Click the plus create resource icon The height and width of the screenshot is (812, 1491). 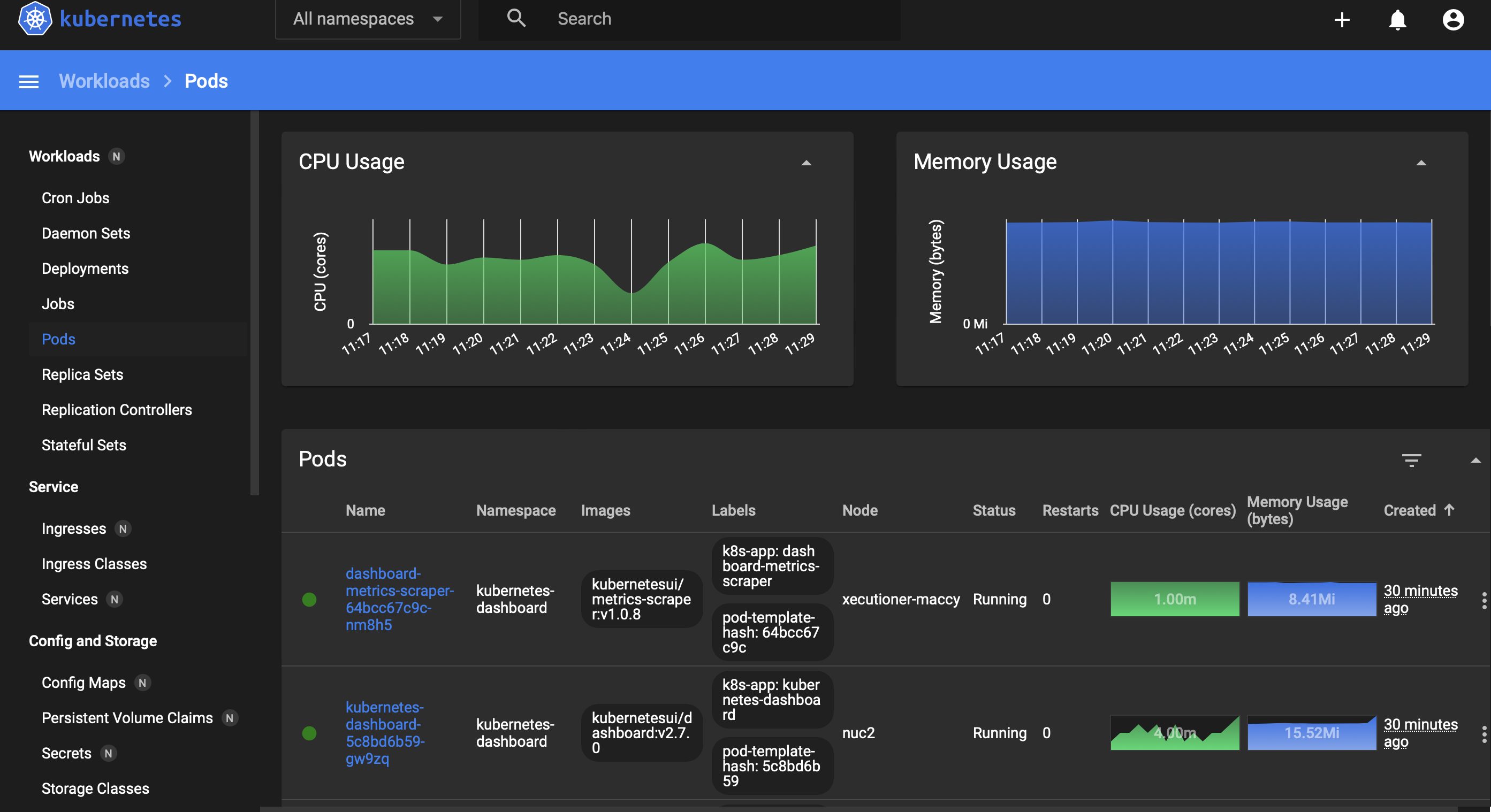pyautogui.click(x=1342, y=20)
